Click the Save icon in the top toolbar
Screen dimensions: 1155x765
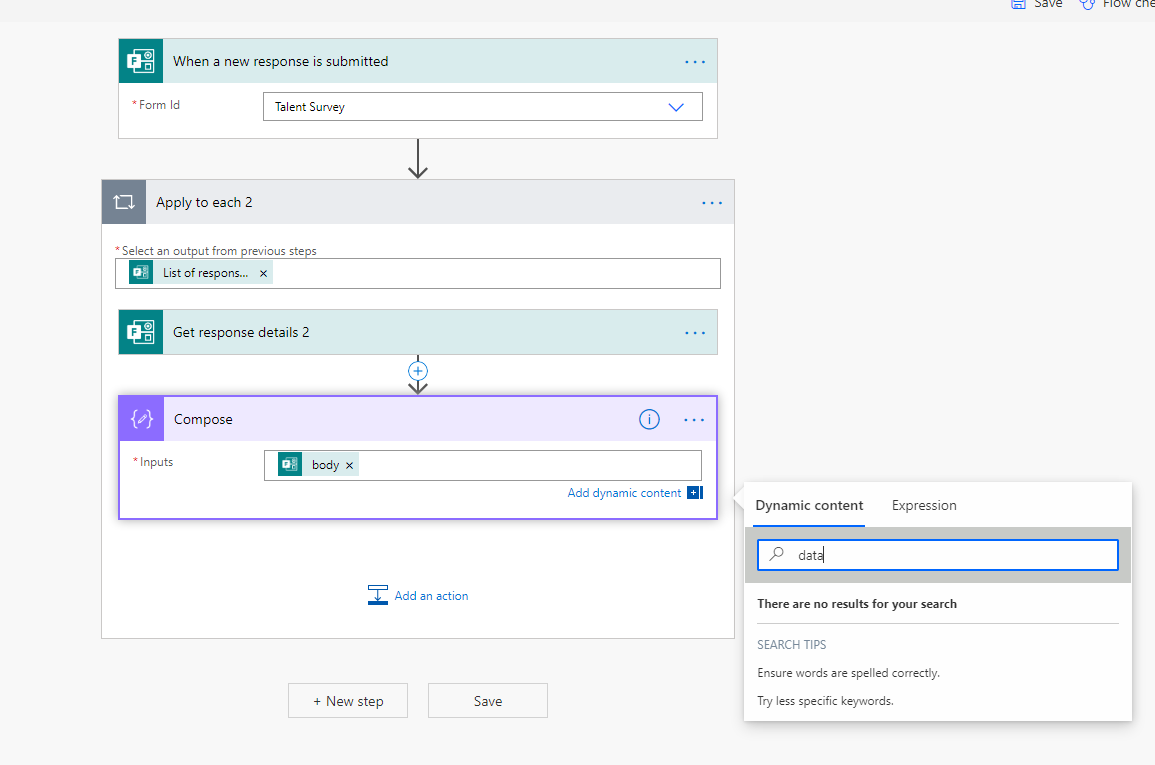[x=1016, y=5]
